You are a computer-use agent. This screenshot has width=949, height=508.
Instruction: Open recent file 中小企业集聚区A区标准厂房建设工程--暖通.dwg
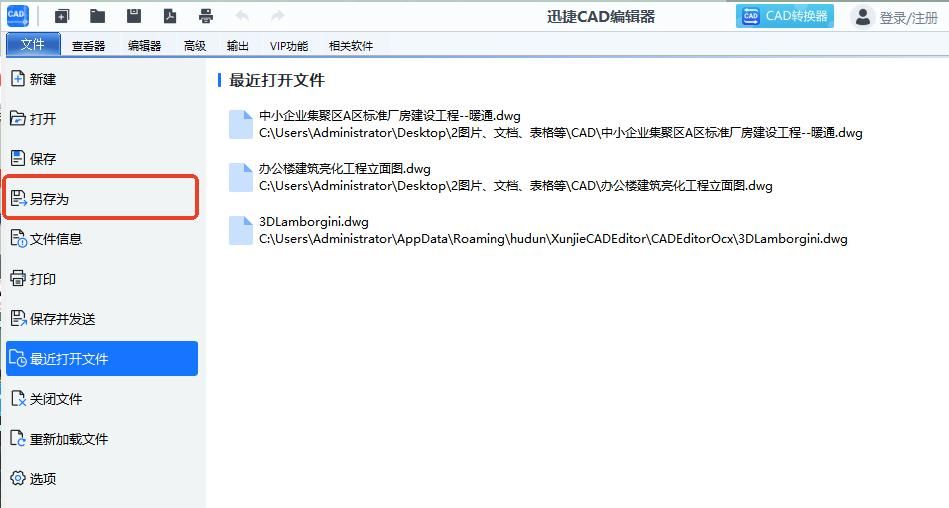[390, 116]
